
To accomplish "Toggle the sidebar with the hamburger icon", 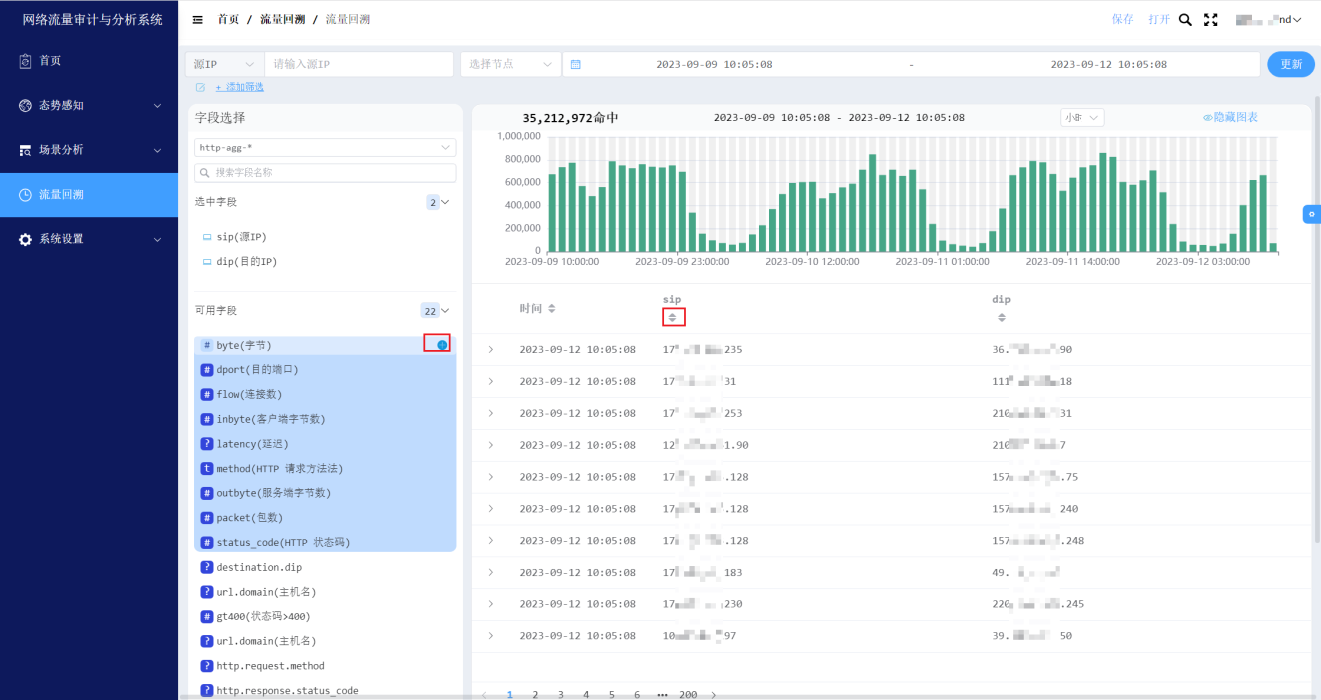I will coord(198,19).
